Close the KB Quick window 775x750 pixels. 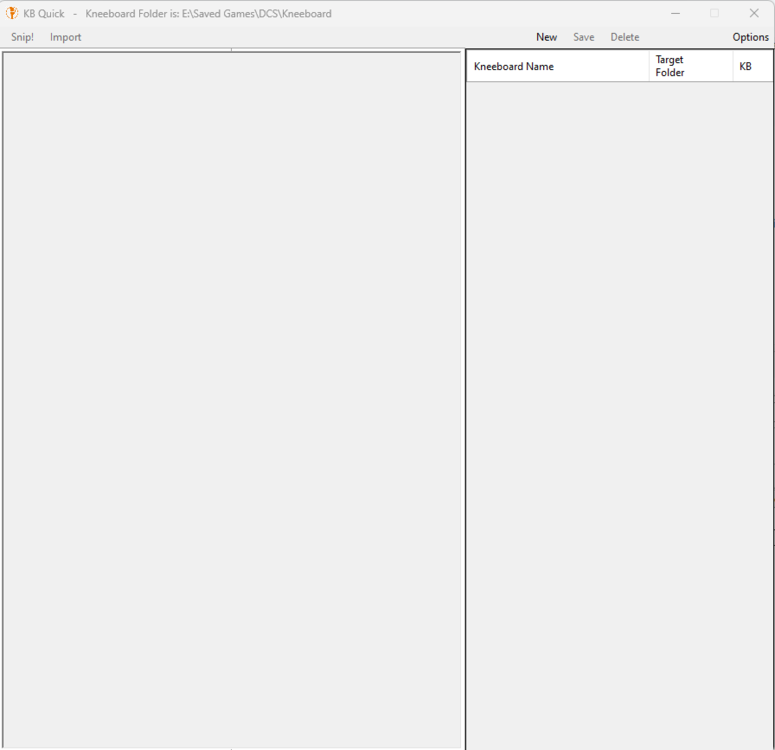pos(754,13)
